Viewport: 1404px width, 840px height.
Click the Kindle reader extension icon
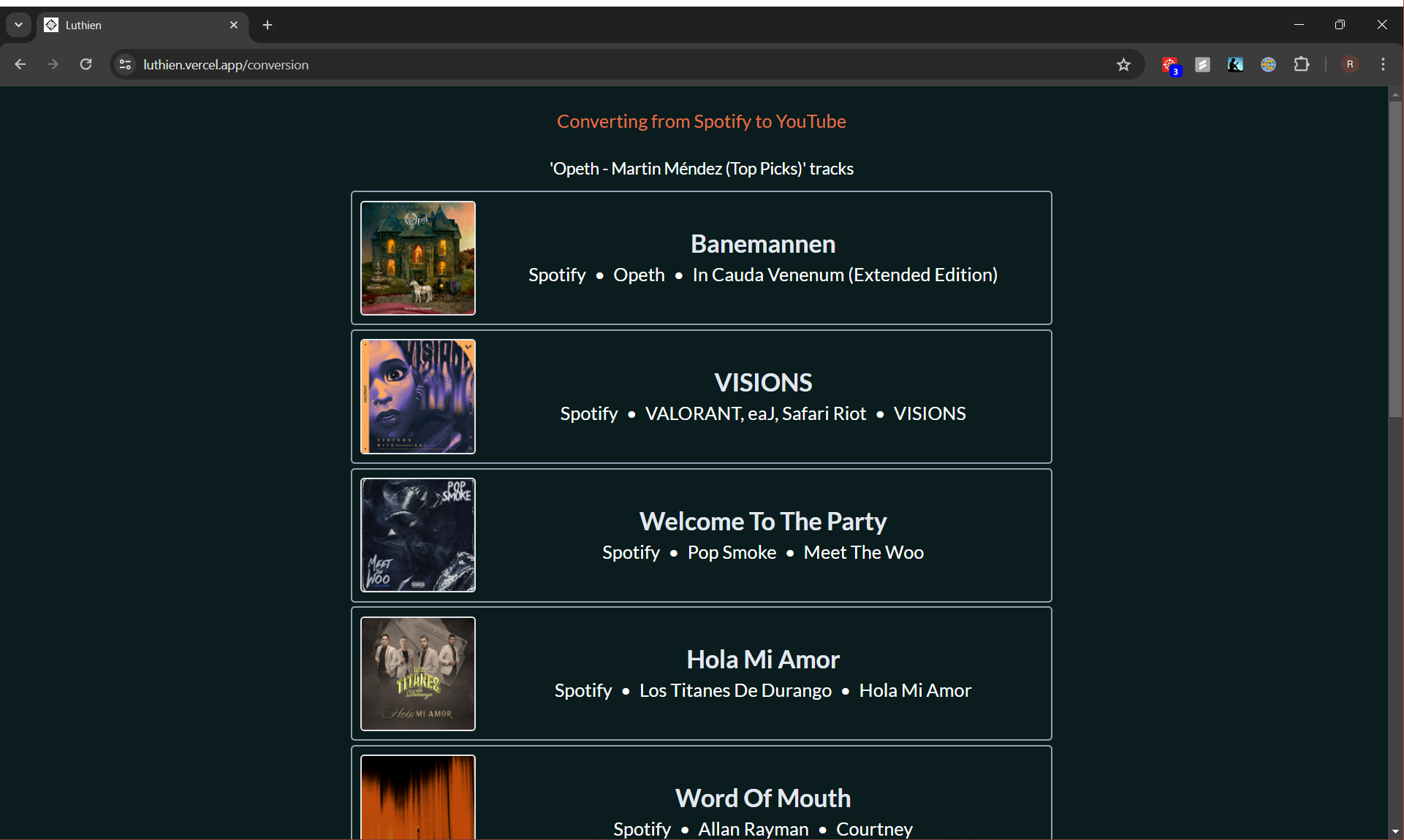tap(1235, 65)
